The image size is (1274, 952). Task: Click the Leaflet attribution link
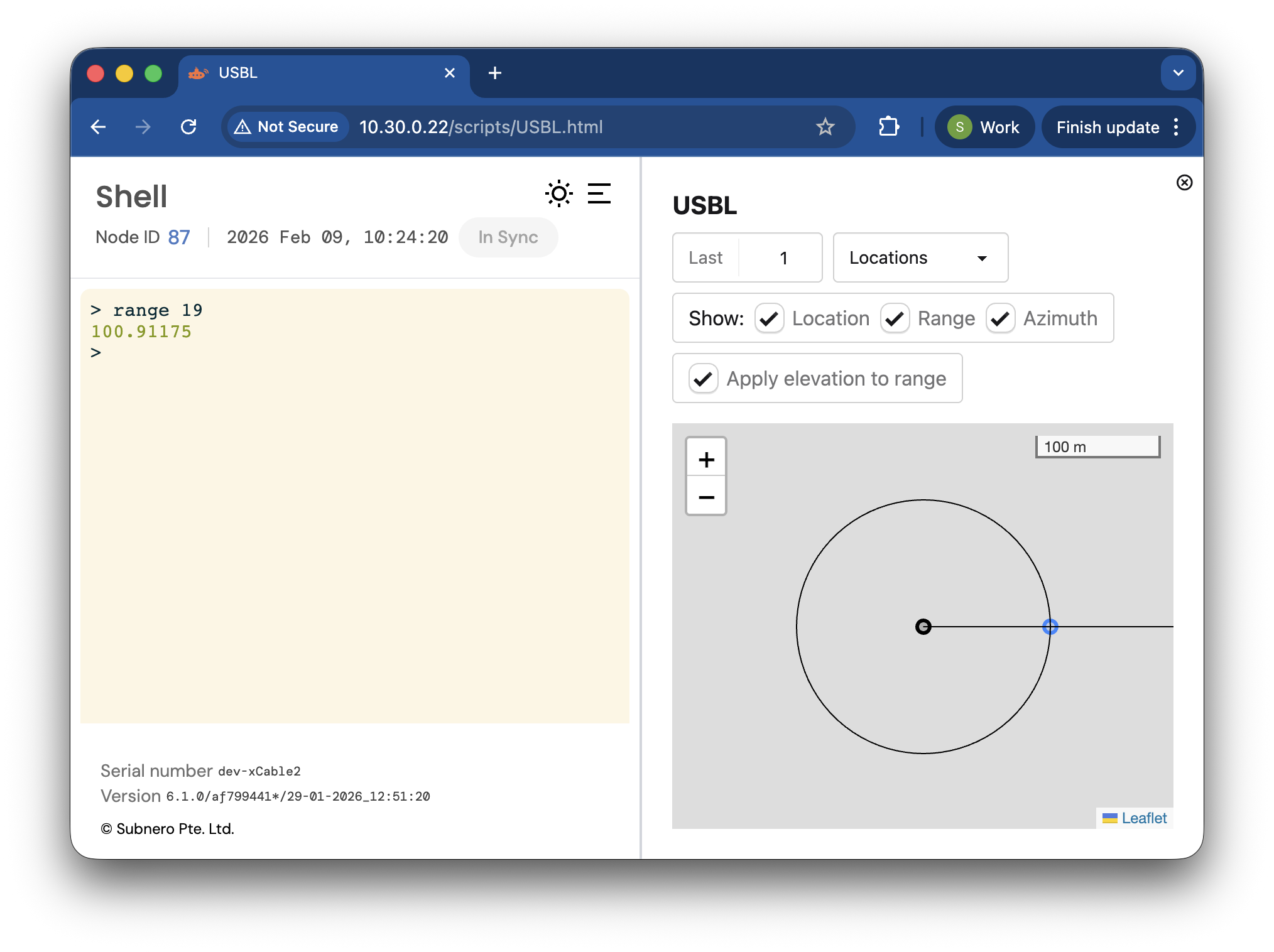[1143, 818]
